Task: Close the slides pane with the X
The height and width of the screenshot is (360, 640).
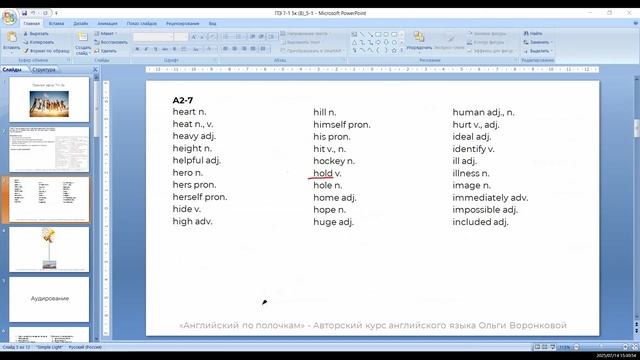Action: click(x=95, y=69)
